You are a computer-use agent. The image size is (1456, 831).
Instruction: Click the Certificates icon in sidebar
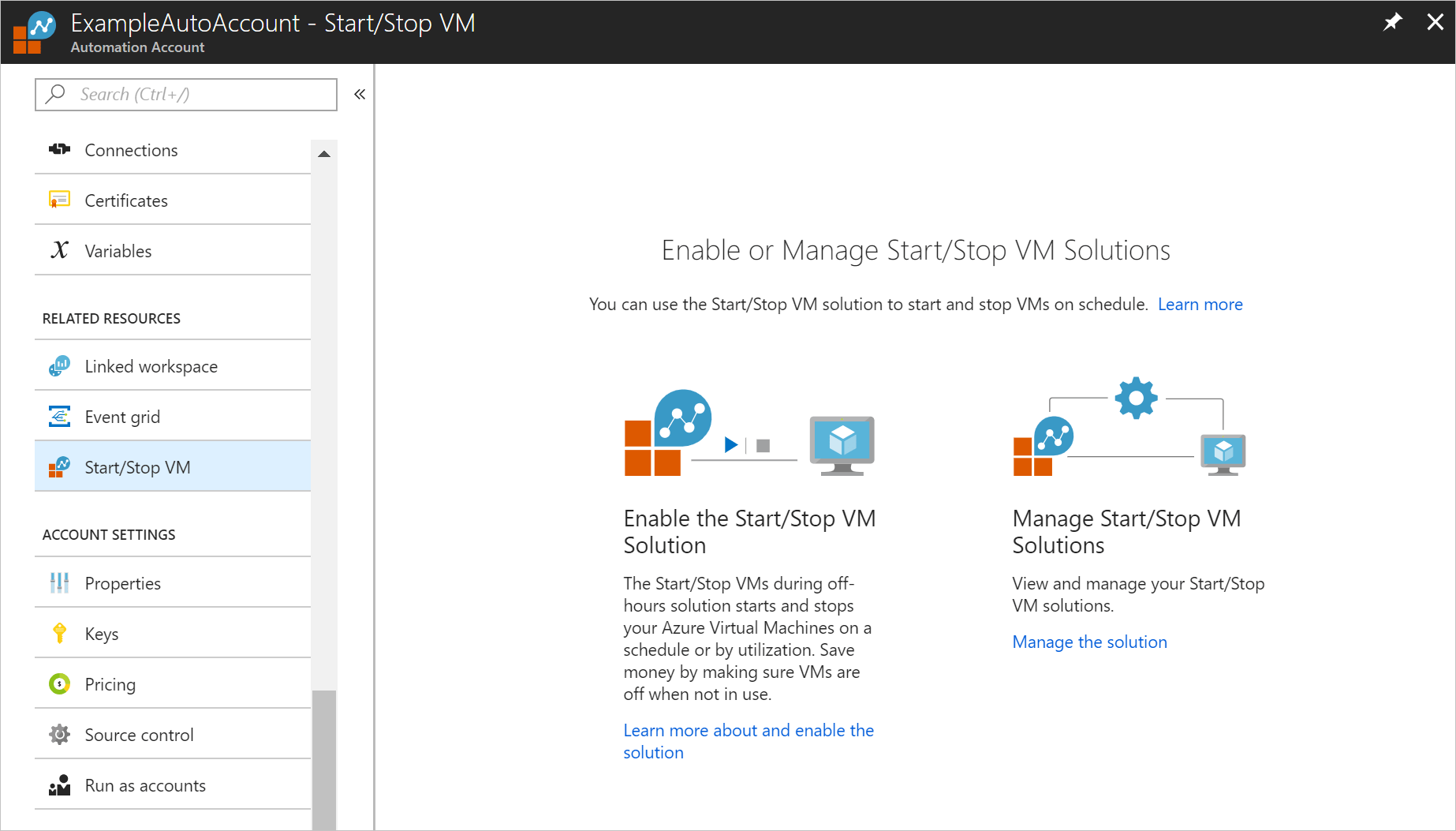tap(59, 200)
